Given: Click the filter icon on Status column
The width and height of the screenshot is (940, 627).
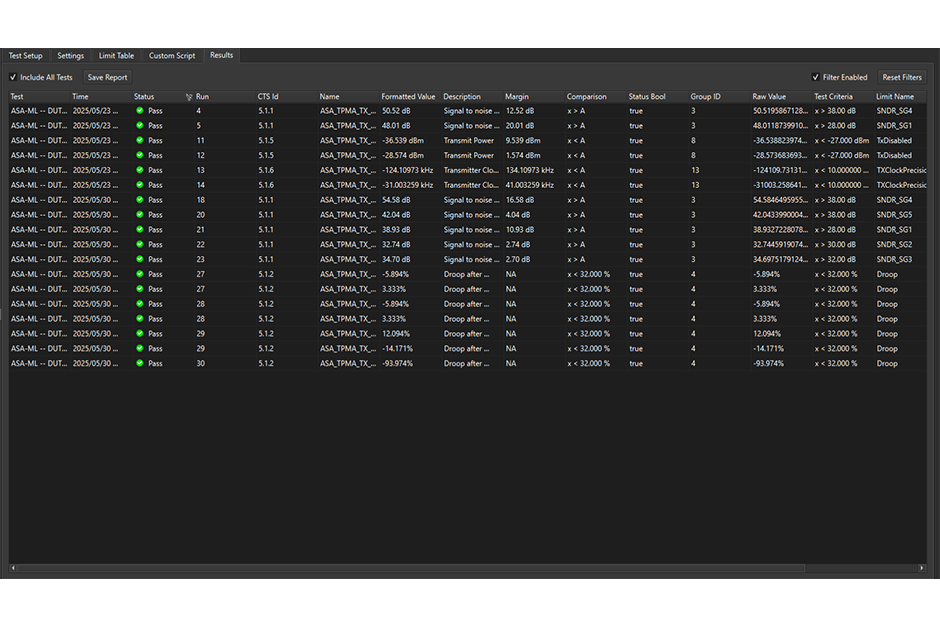Looking at the screenshot, I should (x=189, y=97).
